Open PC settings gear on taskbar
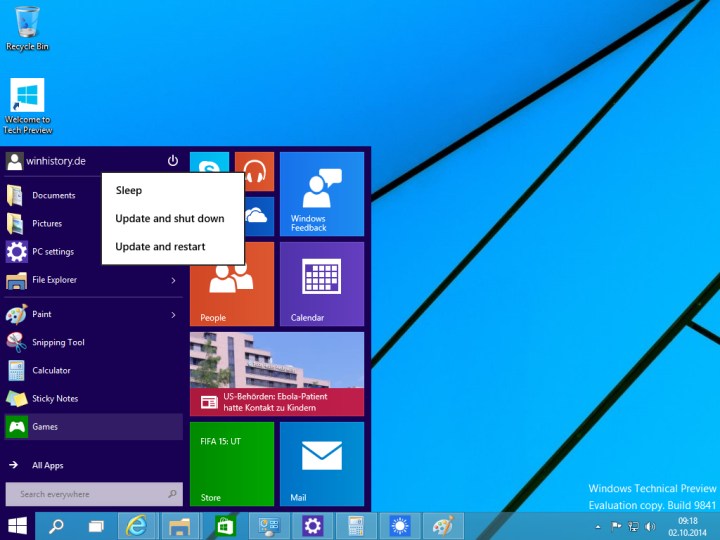The image size is (720, 540). click(x=313, y=526)
